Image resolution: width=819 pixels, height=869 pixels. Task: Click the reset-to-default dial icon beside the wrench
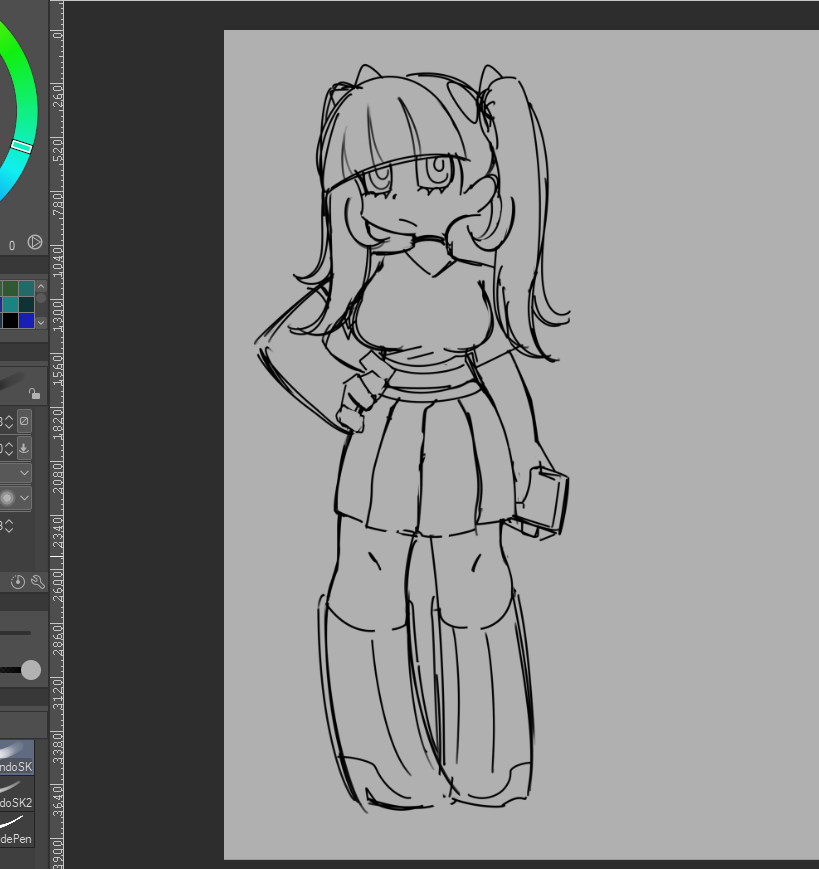pyautogui.click(x=18, y=582)
